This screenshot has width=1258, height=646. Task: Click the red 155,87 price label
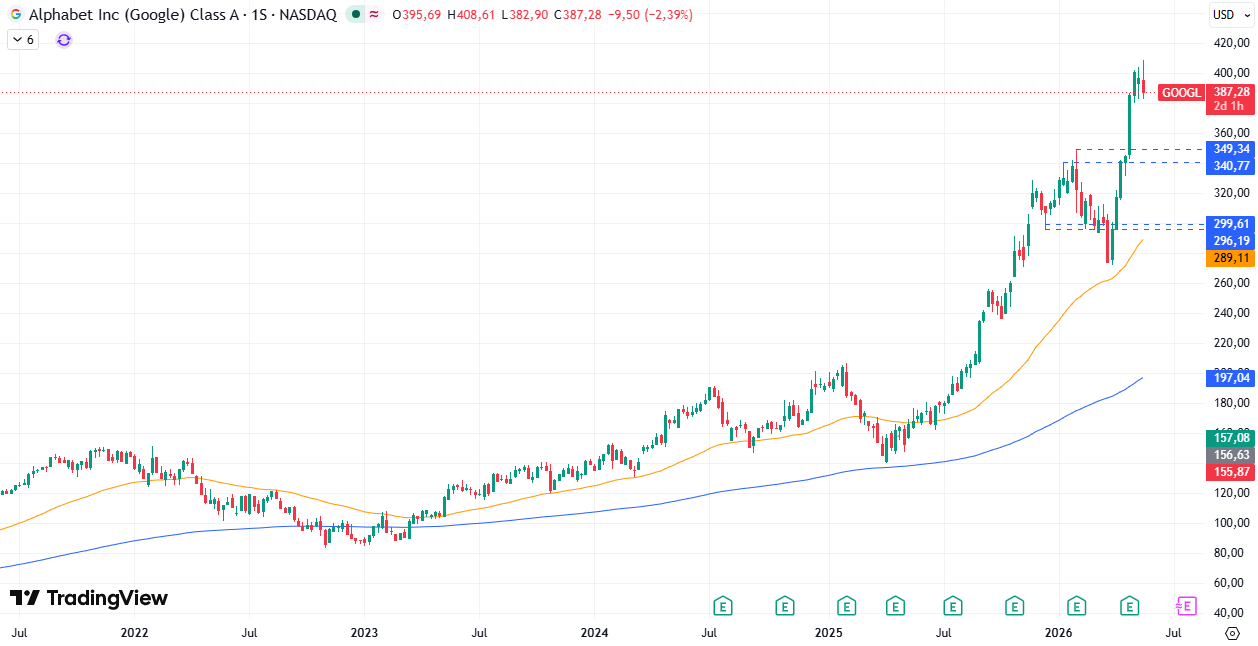[x=1232, y=472]
